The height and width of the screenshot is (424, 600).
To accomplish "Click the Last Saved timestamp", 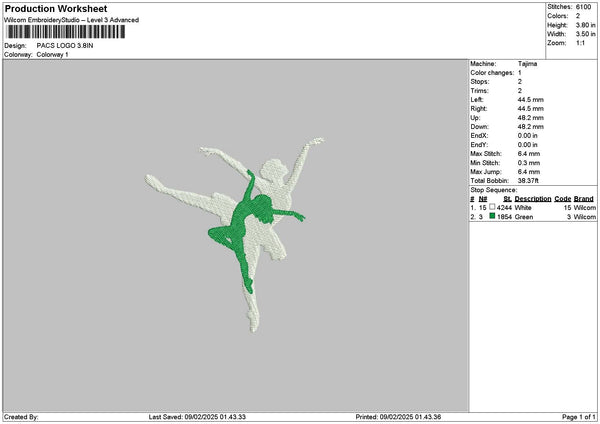I will click(197, 417).
